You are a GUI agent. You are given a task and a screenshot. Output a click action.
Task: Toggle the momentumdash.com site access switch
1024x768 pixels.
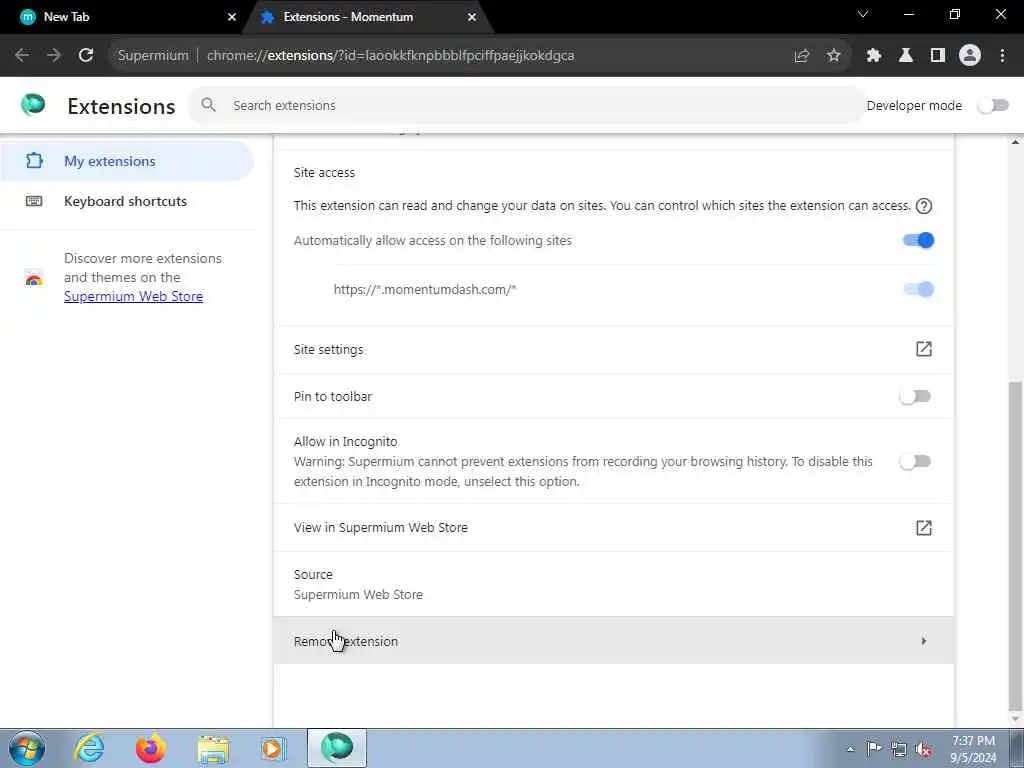(x=918, y=289)
